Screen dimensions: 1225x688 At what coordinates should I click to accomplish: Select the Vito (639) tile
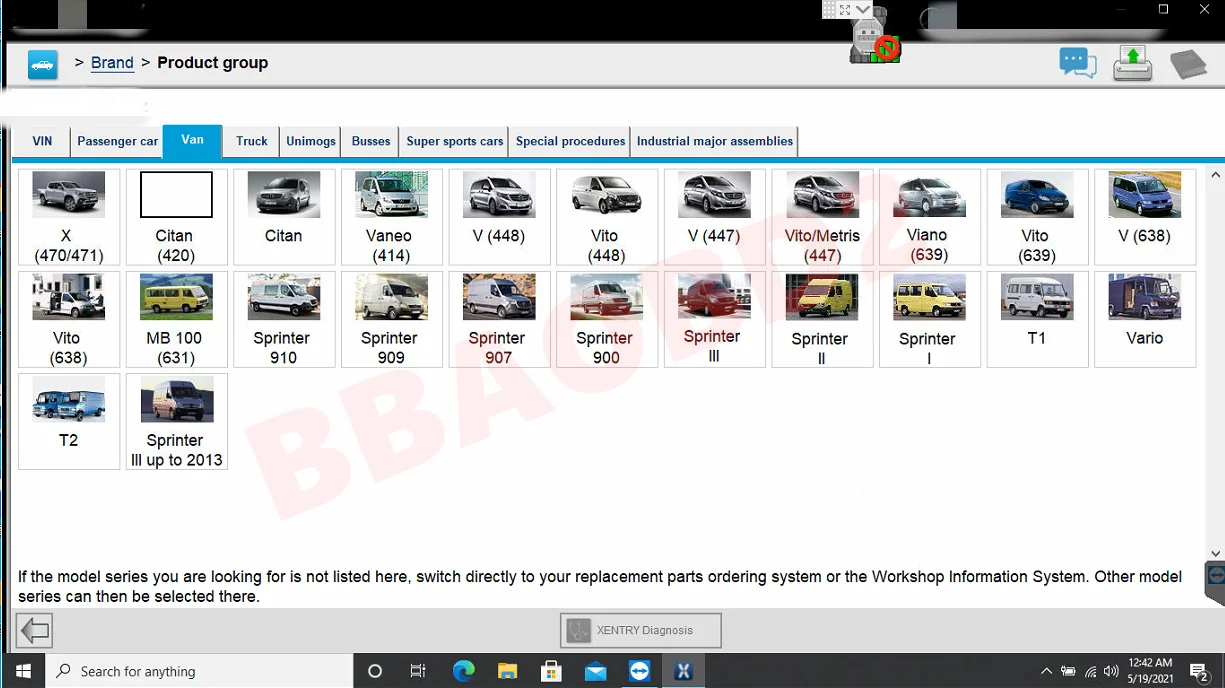tap(1037, 217)
